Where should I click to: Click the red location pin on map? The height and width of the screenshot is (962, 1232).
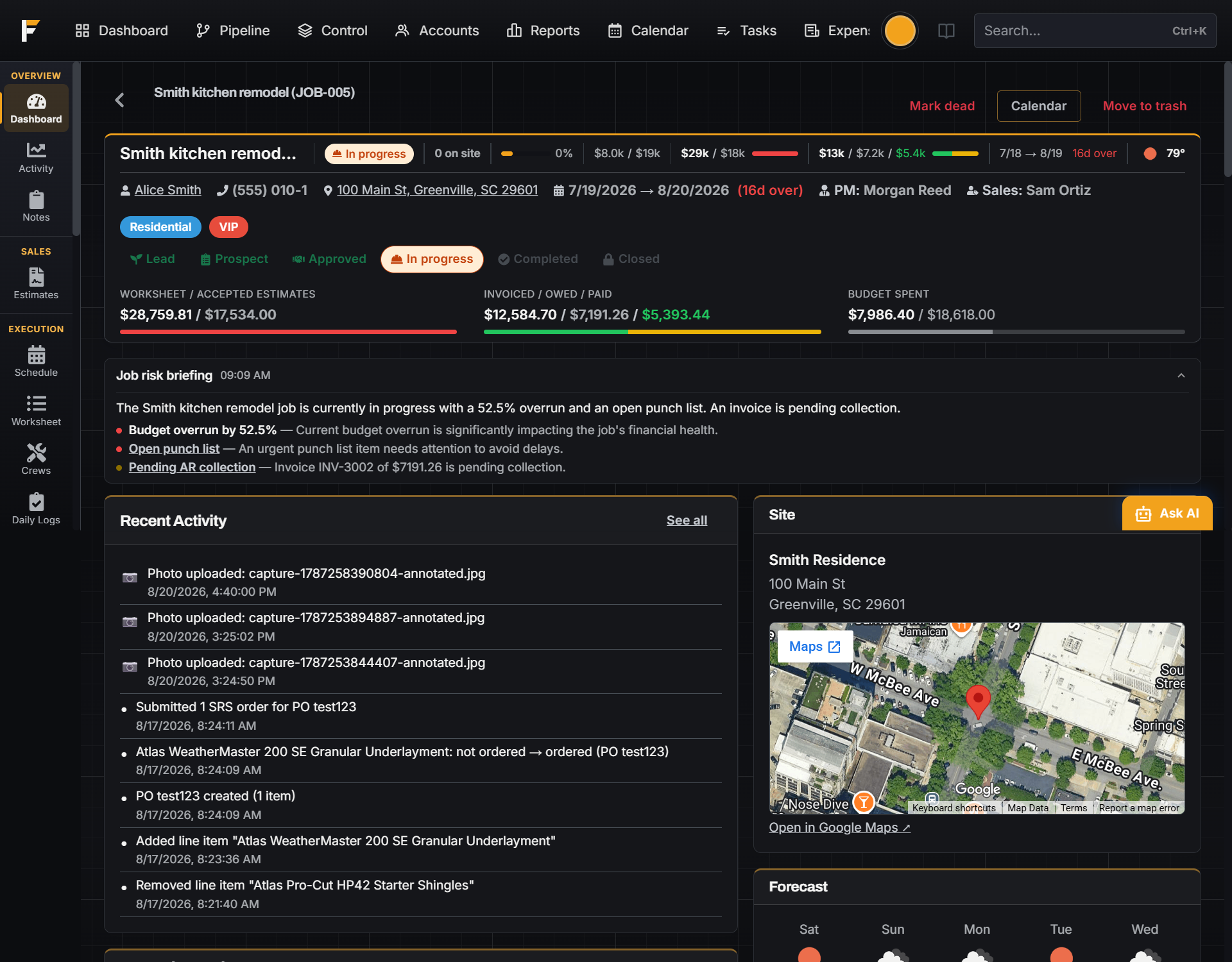[977, 702]
